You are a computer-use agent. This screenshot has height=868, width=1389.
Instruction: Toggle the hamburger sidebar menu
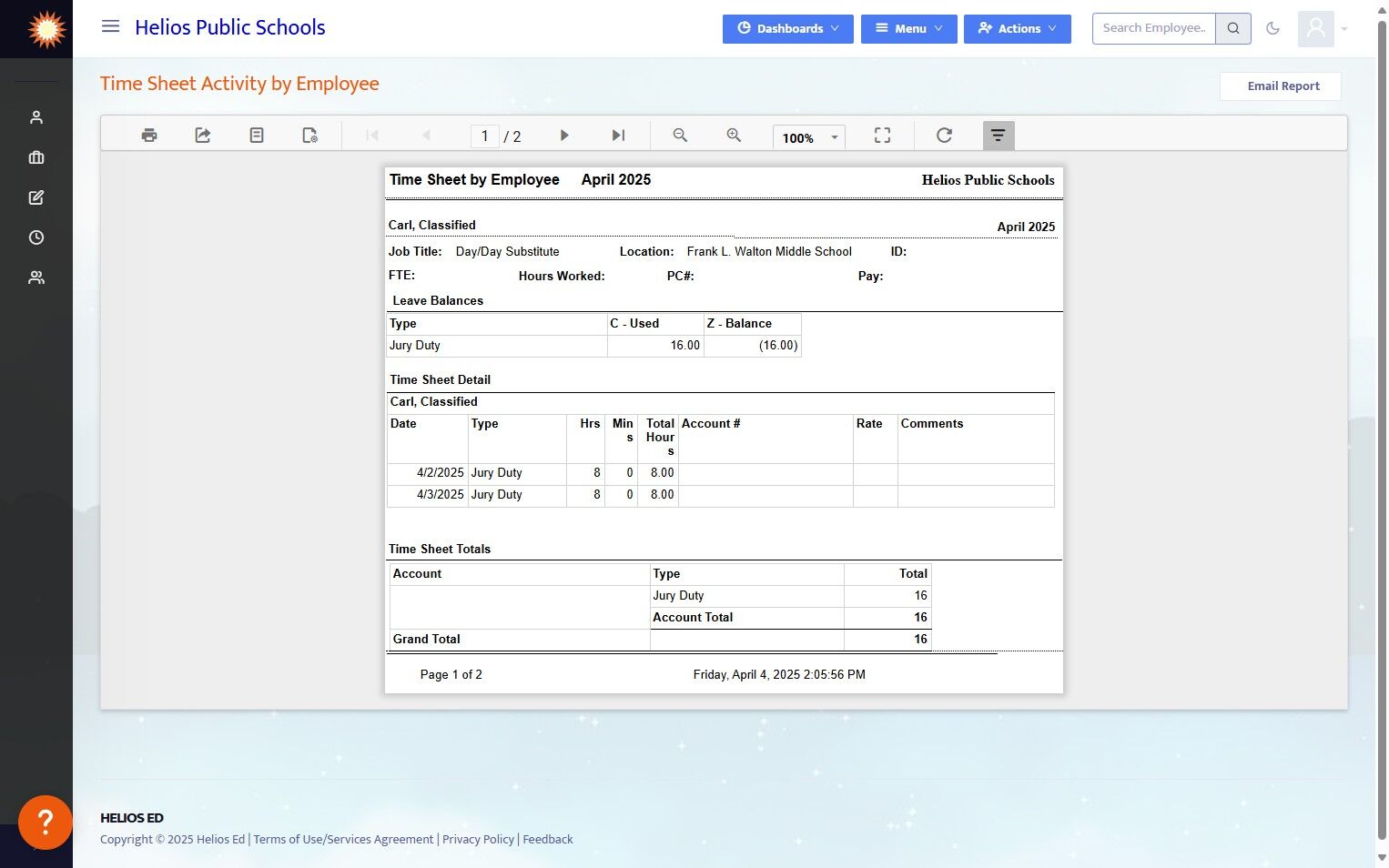click(110, 27)
